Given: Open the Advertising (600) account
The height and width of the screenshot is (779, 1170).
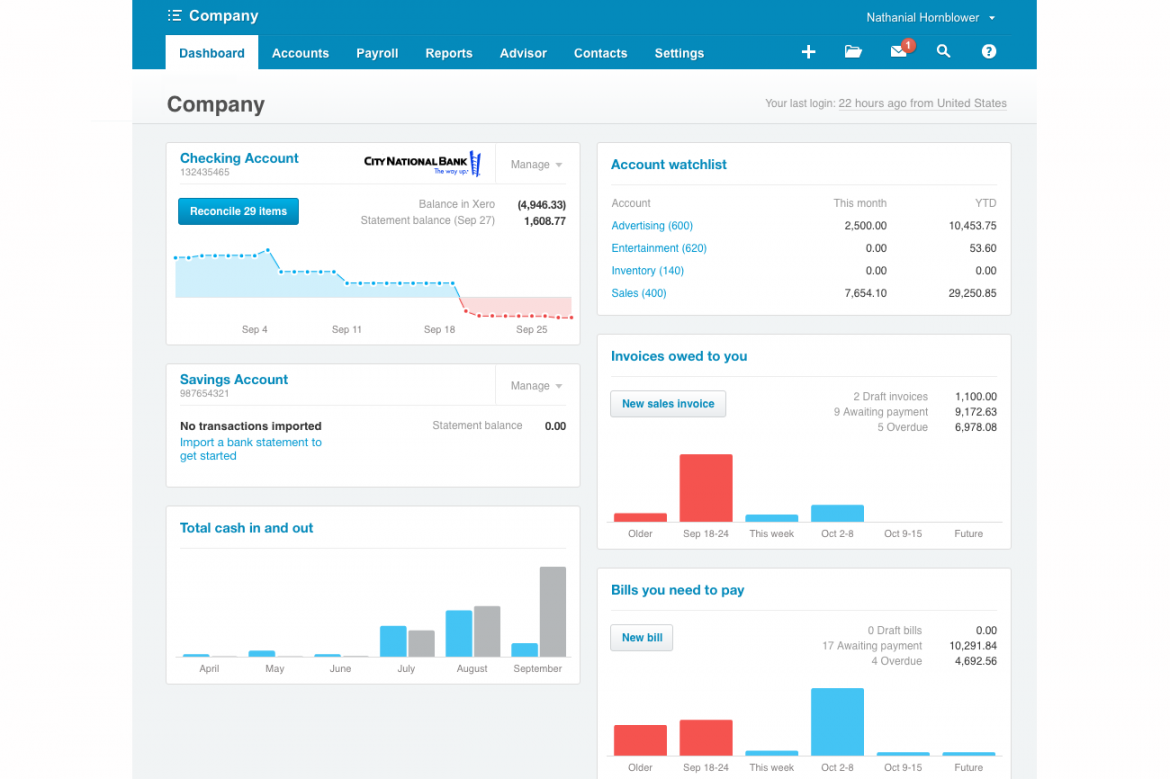Looking at the screenshot, I should [652, 225].
